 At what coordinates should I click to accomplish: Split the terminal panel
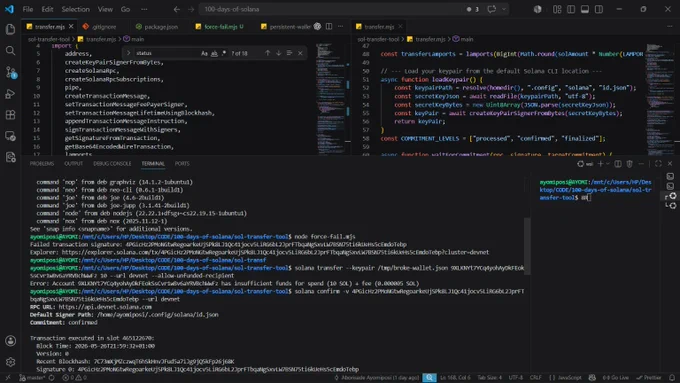tap(618, 164)
